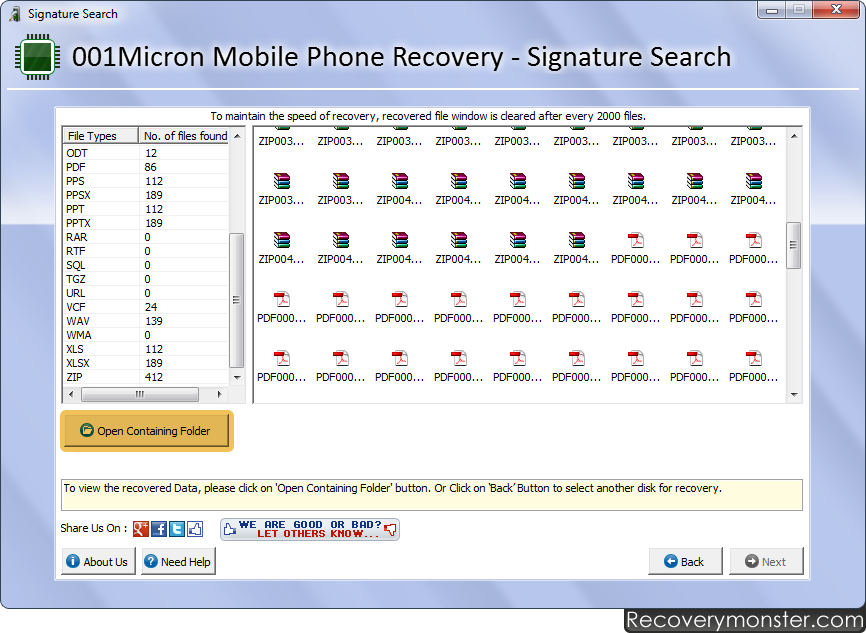Select the PPS file type row
This screenshot has height=633, width=866.
(x=146, y=181)
